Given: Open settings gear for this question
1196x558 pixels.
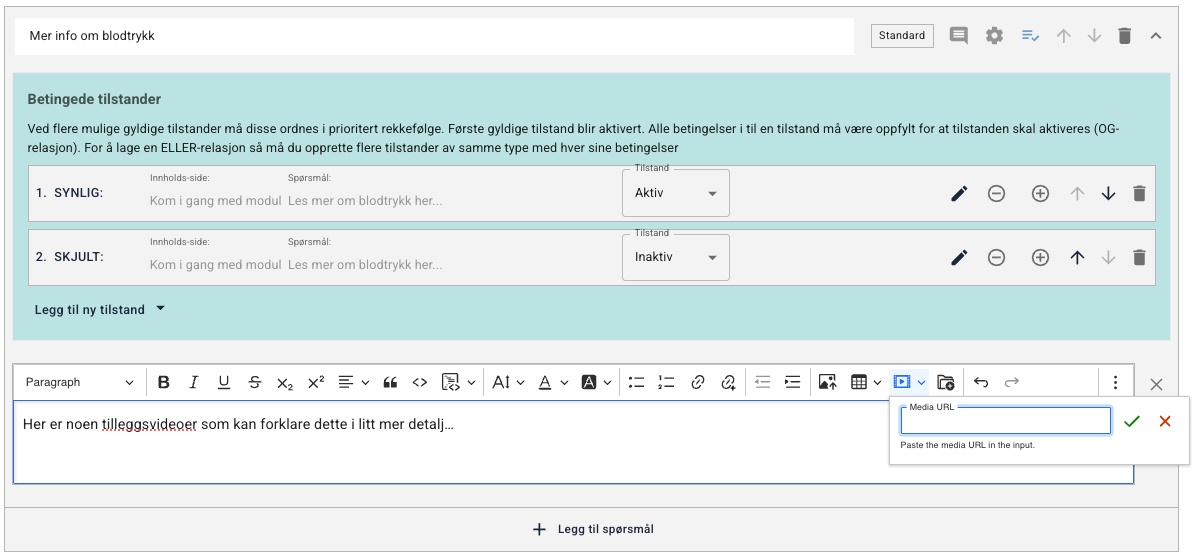Looking at the screenshot, I should [994, 36].
